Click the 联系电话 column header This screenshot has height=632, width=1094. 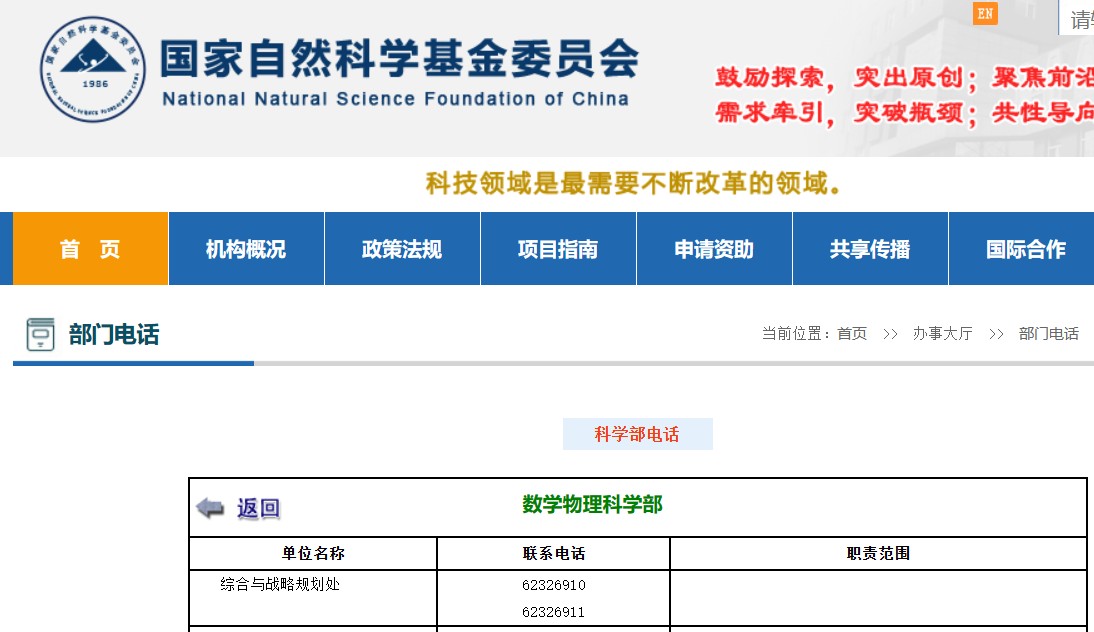554,553
